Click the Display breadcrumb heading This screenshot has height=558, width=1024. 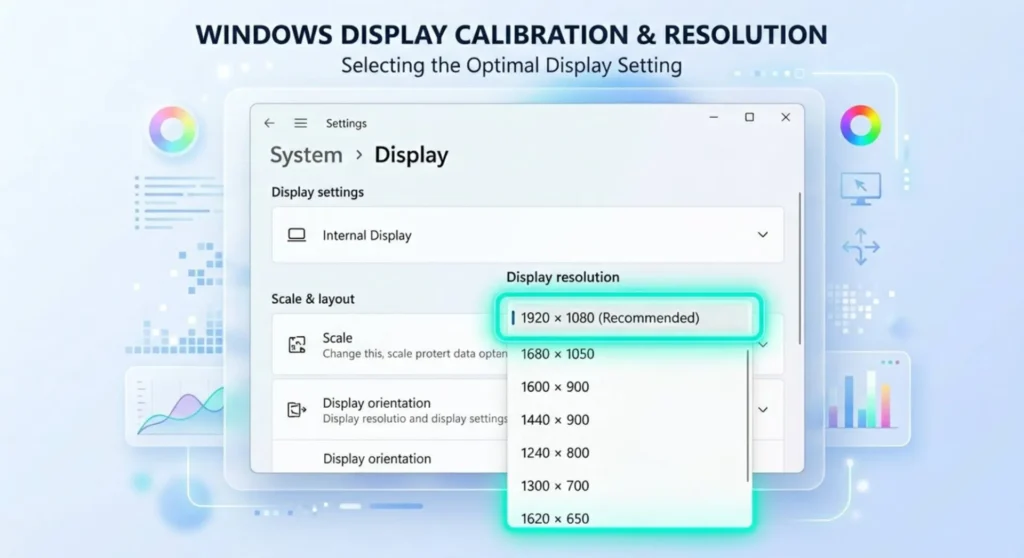pos(411,155)
